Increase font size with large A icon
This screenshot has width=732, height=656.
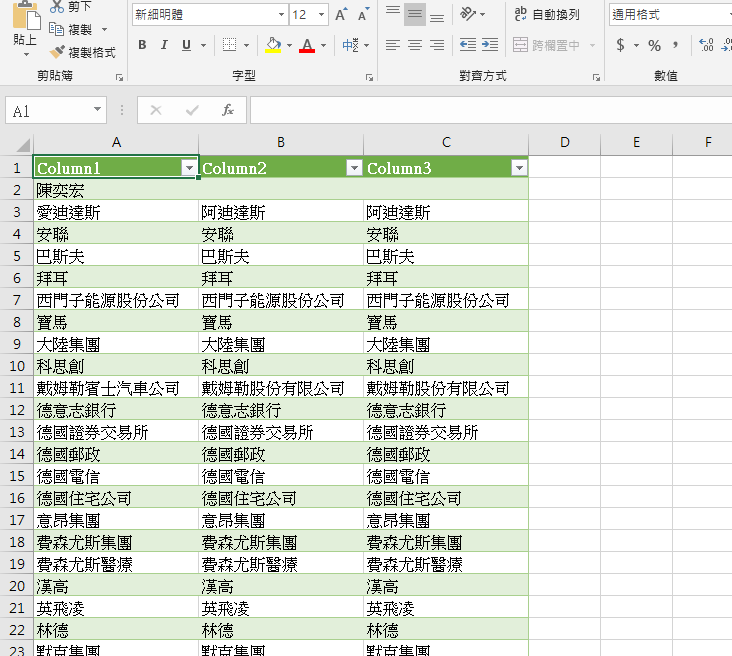pos(341,14)
